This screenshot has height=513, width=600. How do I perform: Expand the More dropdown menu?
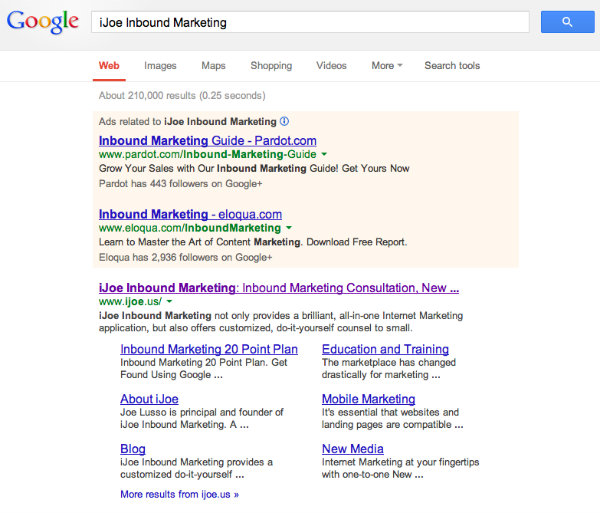pos(387,66)
